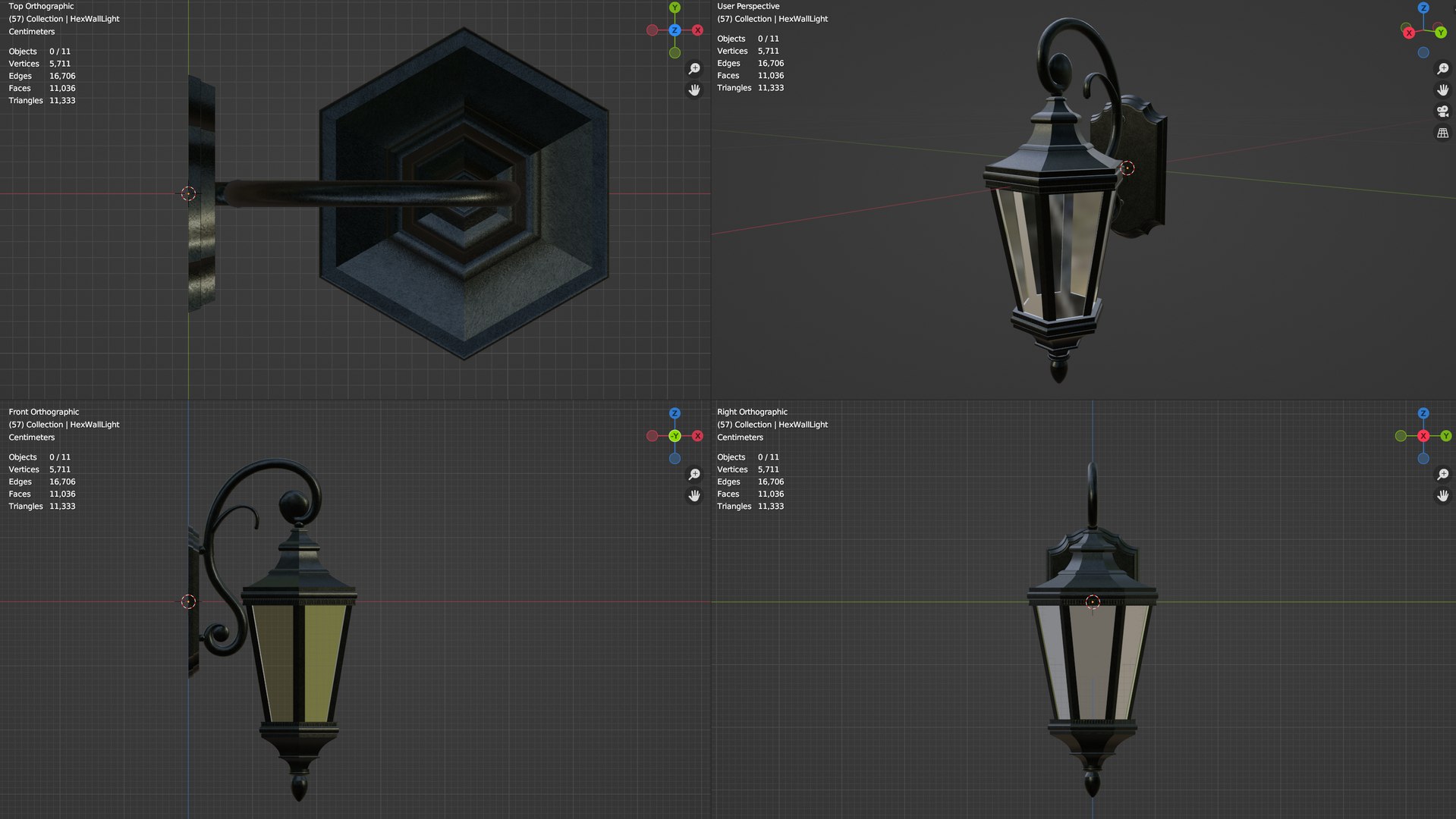Click 'HexWallLight' collection text in Front Orthographic view
This screenshot has height=819, width=1456.
(95, 425)
